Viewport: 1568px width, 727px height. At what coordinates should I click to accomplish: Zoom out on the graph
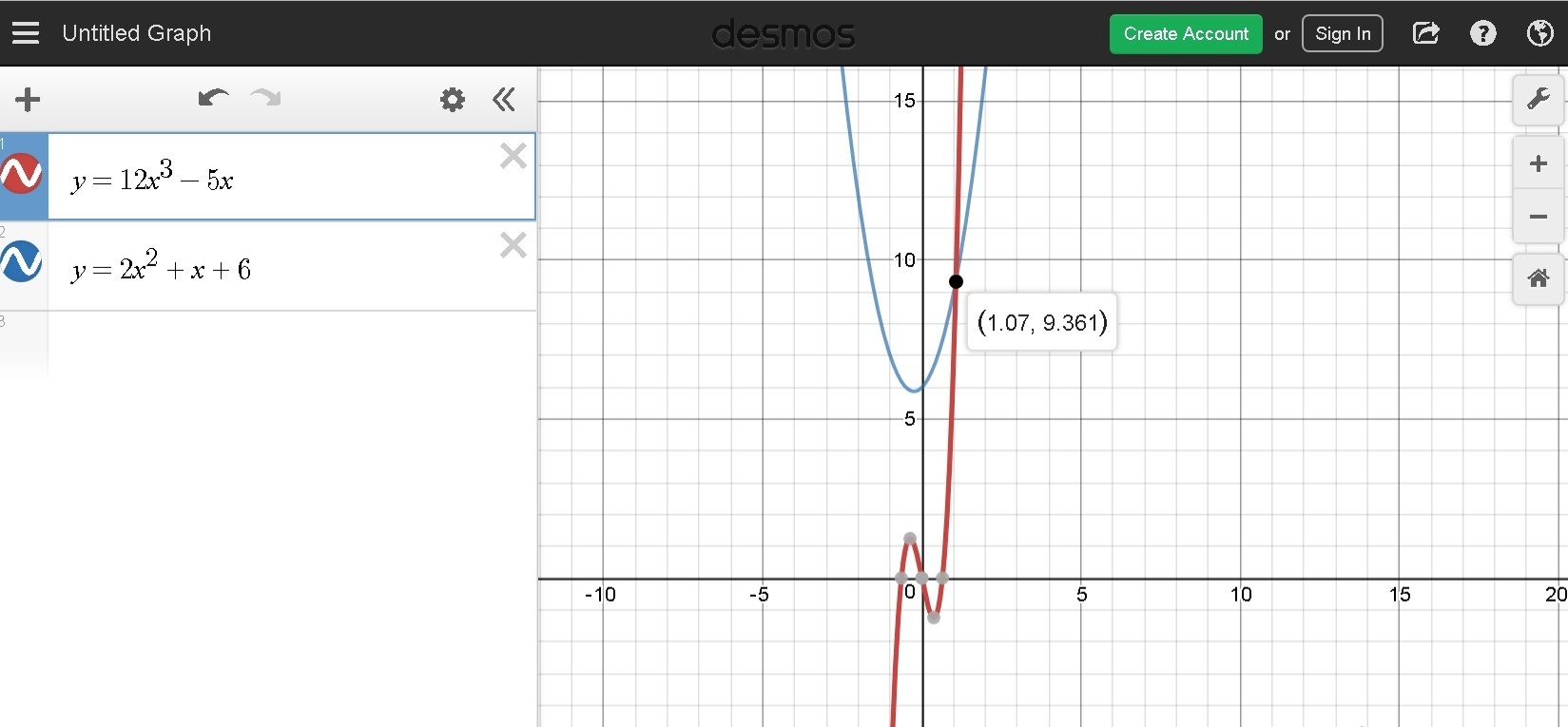point(1538,217)
